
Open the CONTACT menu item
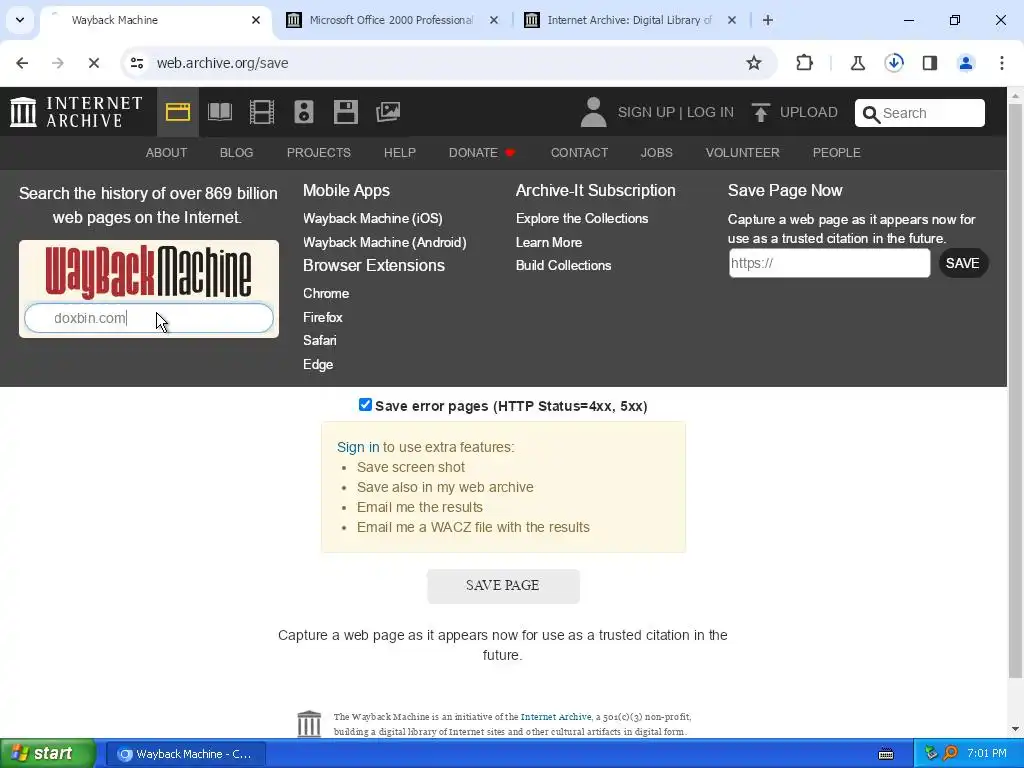pyautogui.click(x=579, y=153)
